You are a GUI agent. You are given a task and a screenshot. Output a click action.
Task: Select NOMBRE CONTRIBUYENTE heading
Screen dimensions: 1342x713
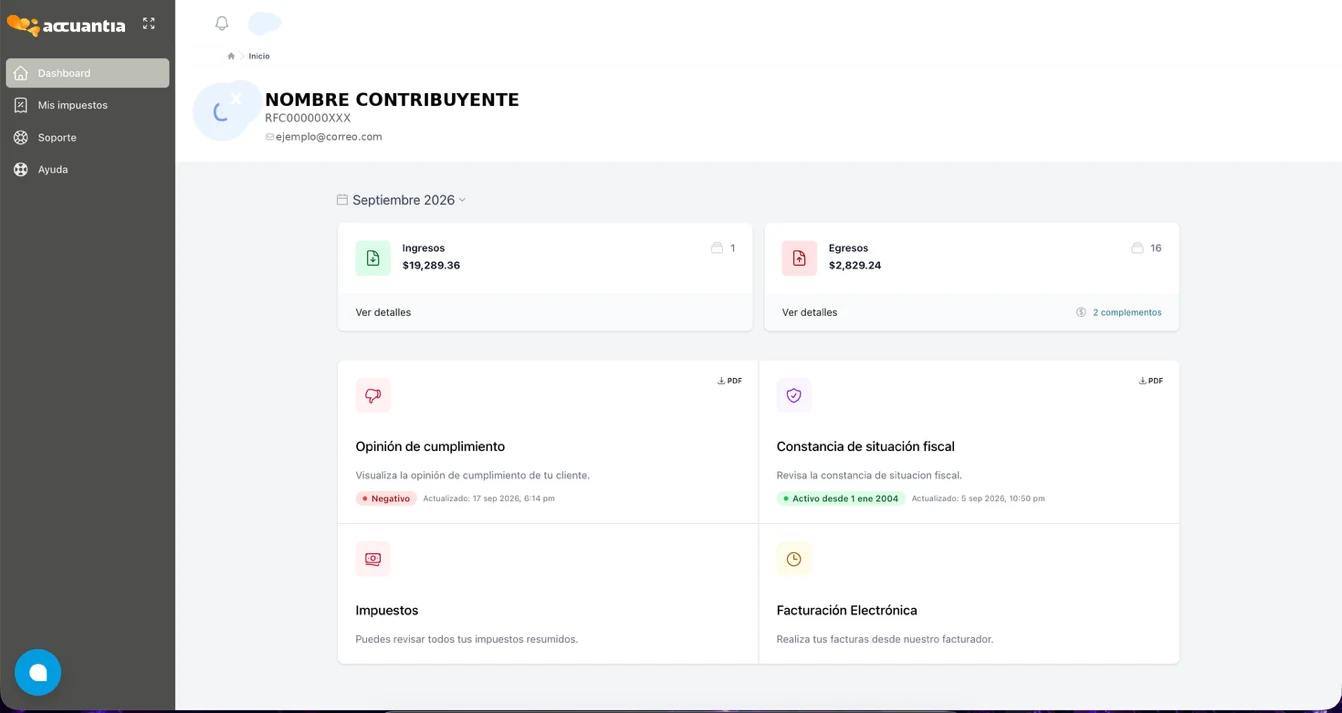pyautogui.click(x=392, y=100)
